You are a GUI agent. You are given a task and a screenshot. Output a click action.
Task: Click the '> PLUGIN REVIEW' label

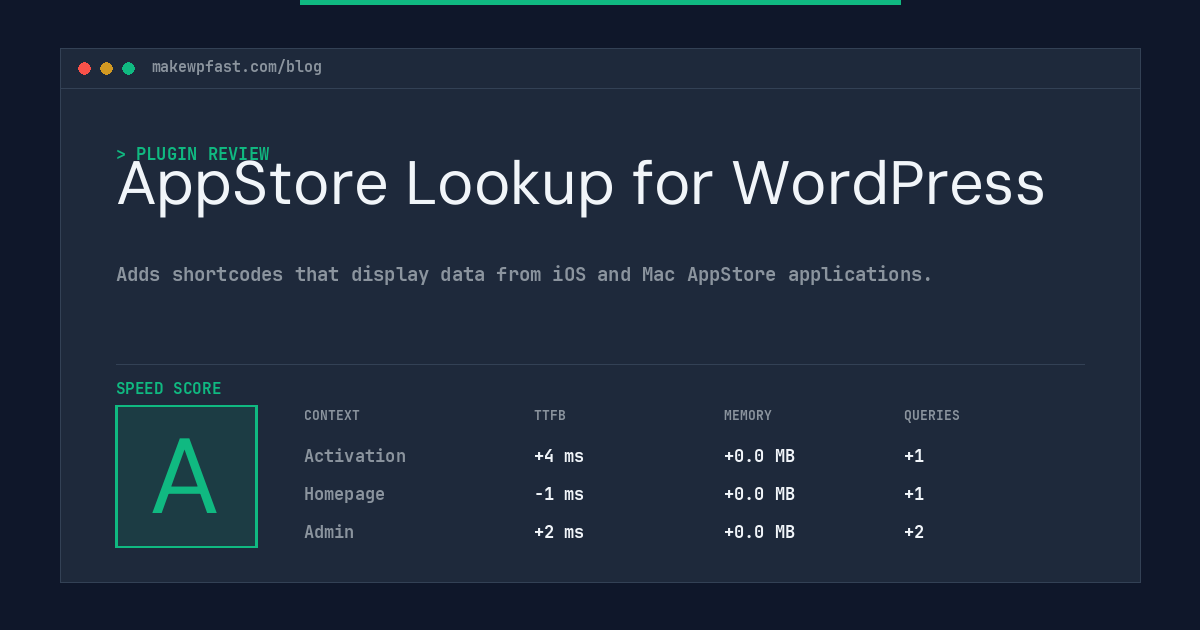tap(193, 154)
